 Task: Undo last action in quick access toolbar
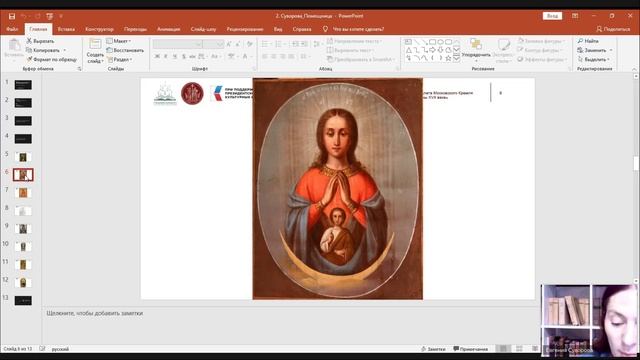coord(24,16)
